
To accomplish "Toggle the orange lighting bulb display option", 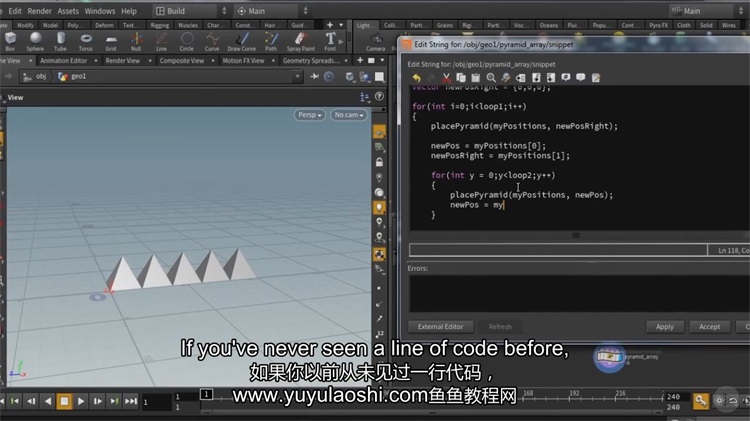I will coord(379,207).
